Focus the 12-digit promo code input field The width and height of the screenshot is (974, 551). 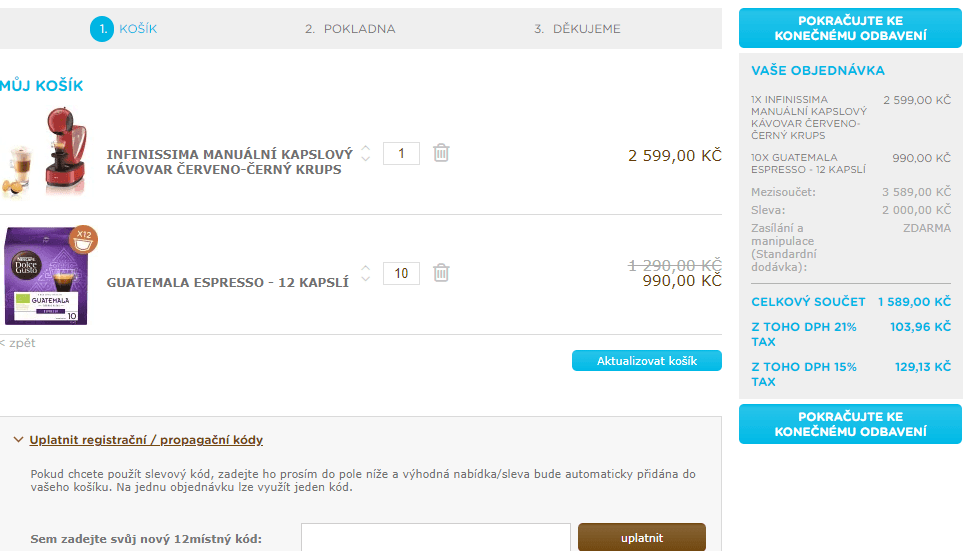(436, 537)
